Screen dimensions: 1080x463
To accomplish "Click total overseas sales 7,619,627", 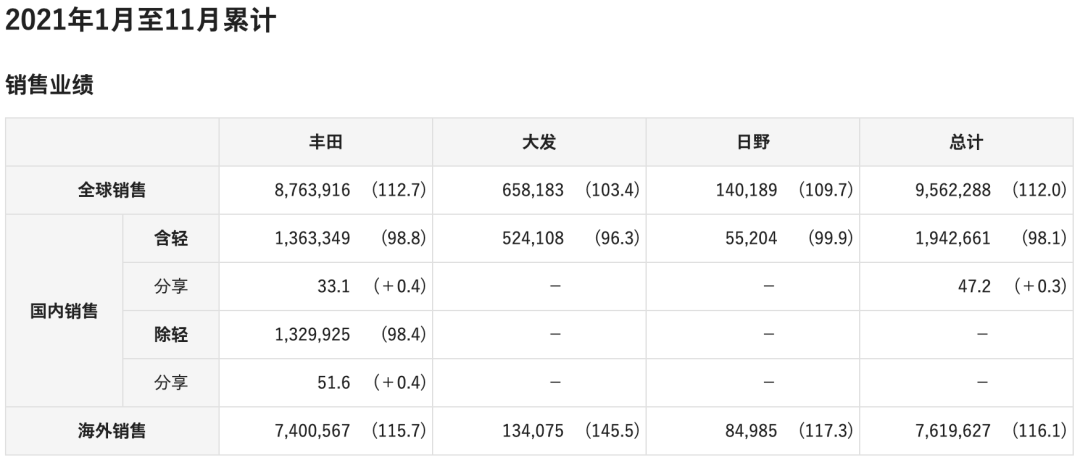I will pyautogui.click(x=951, y=431).
